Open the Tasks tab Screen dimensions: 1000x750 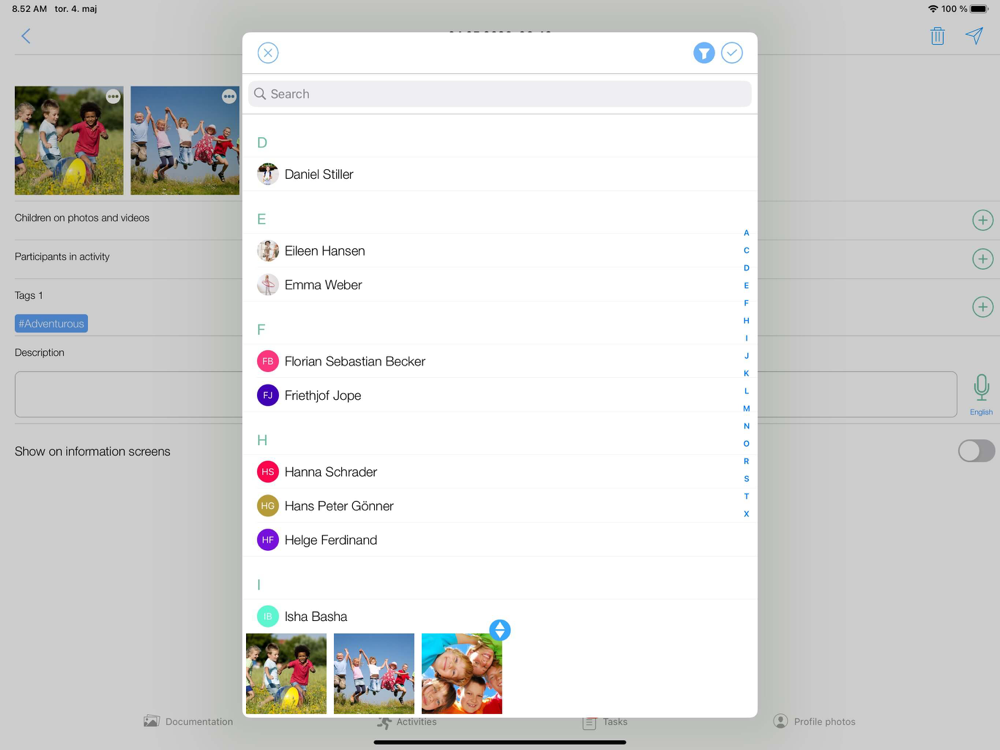coord(605,722)
